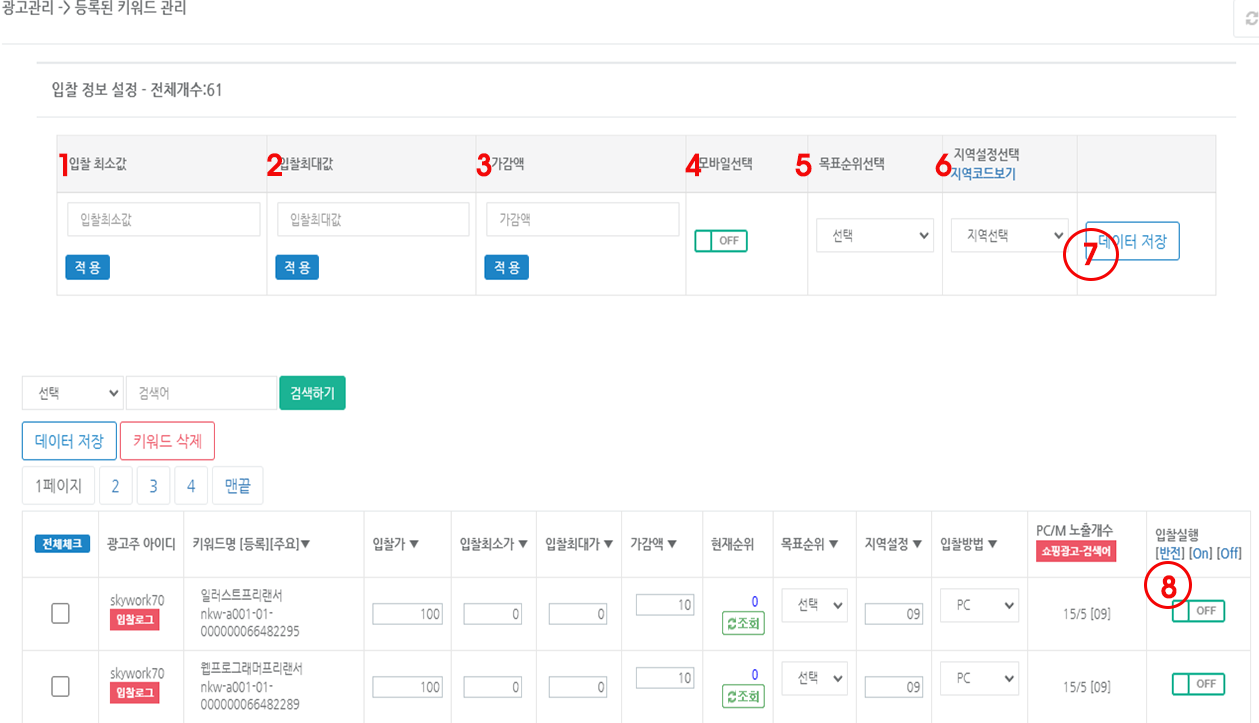Turn on the 모바일선택 OFF toggle
The image size is (1259, 723).
point(719,240)
